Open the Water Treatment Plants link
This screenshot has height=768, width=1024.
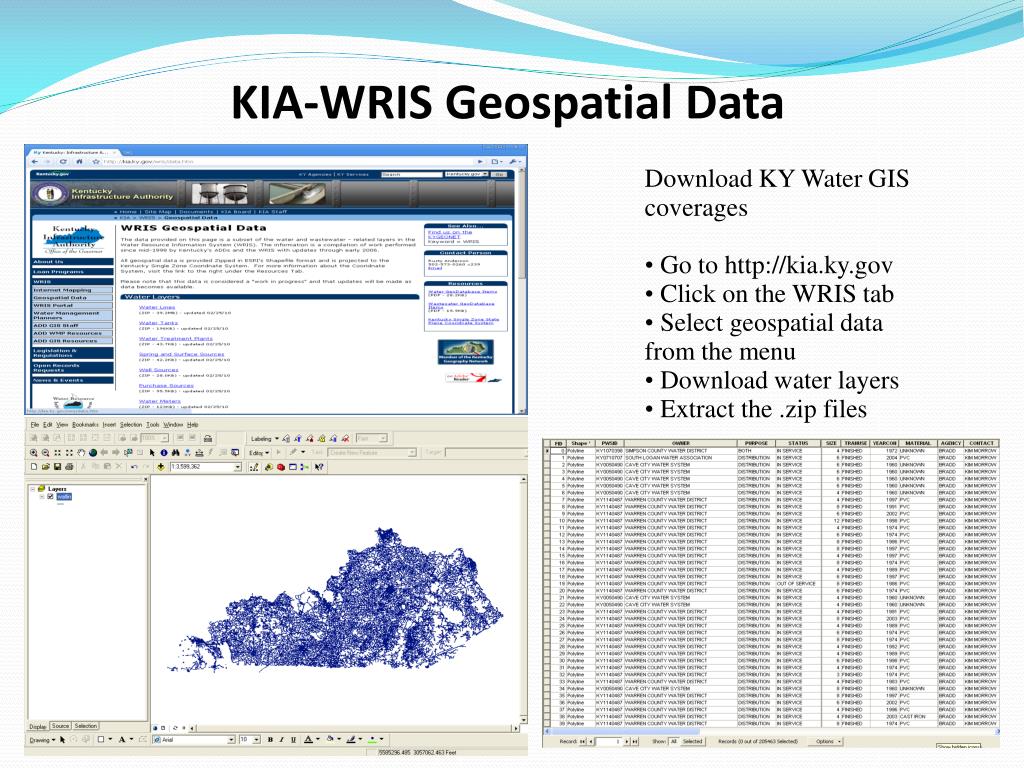coord(176,338)
